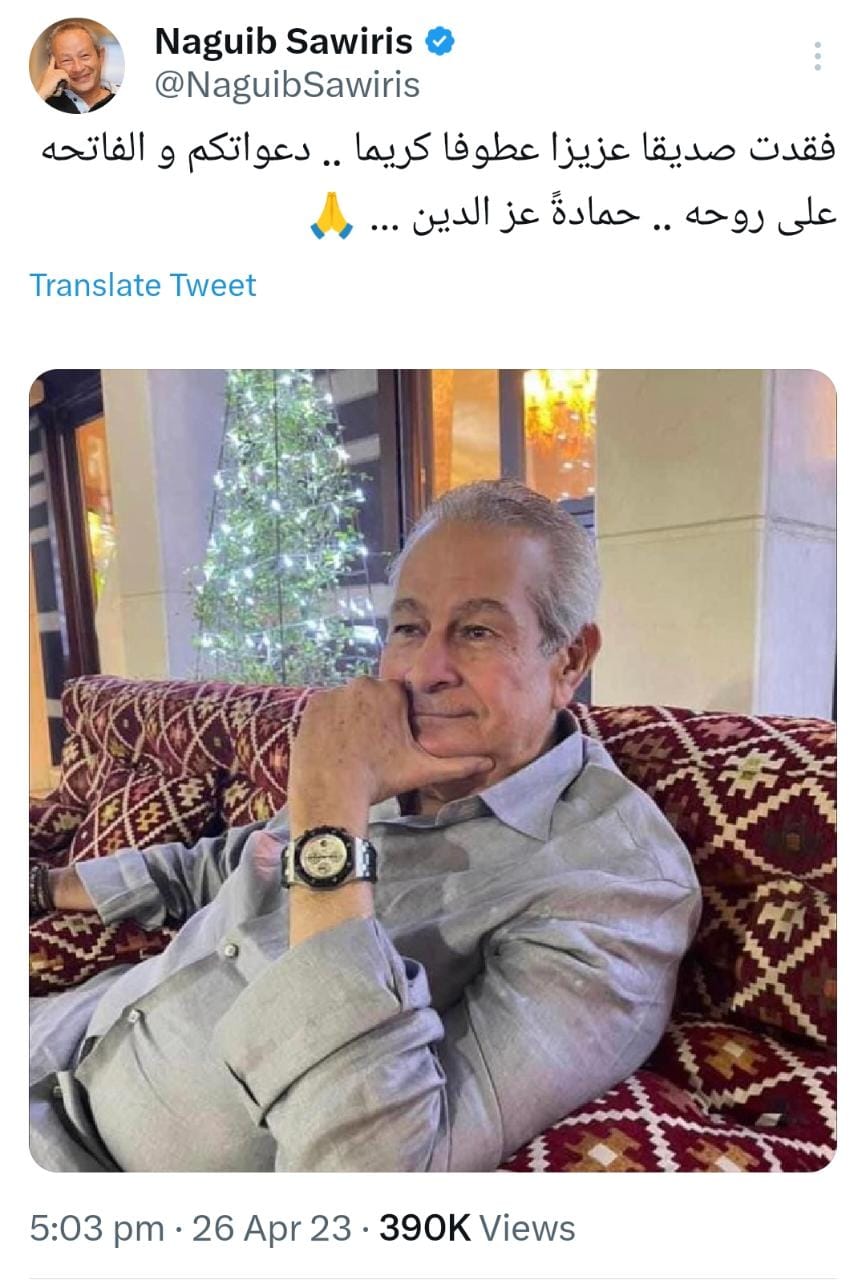
Task: Visit the @NaguibSawiris handle
Action: click(x=287, y=86)
